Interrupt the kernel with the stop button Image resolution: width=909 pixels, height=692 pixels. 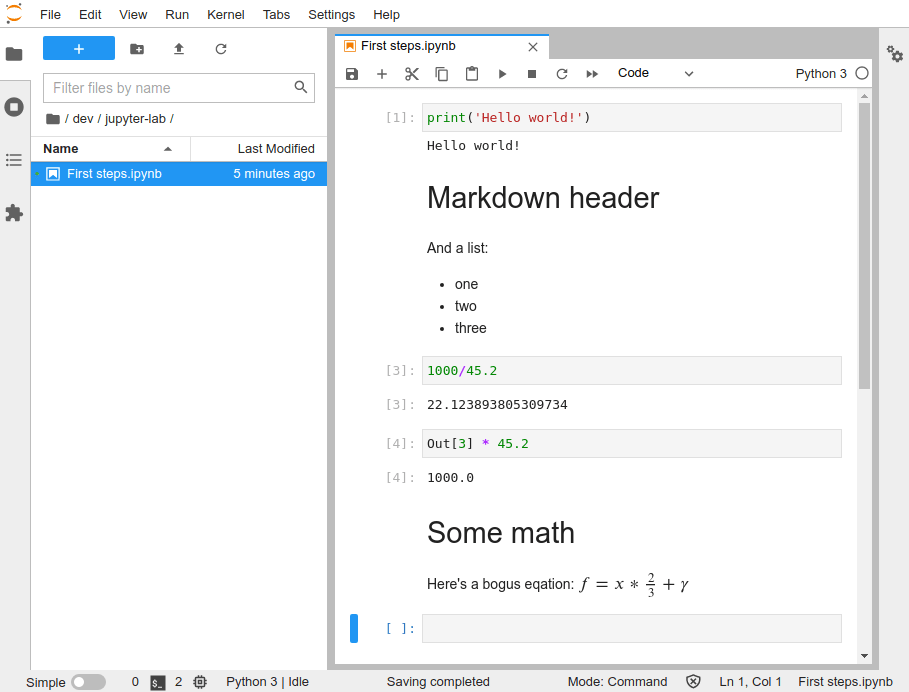pos(532,74)
